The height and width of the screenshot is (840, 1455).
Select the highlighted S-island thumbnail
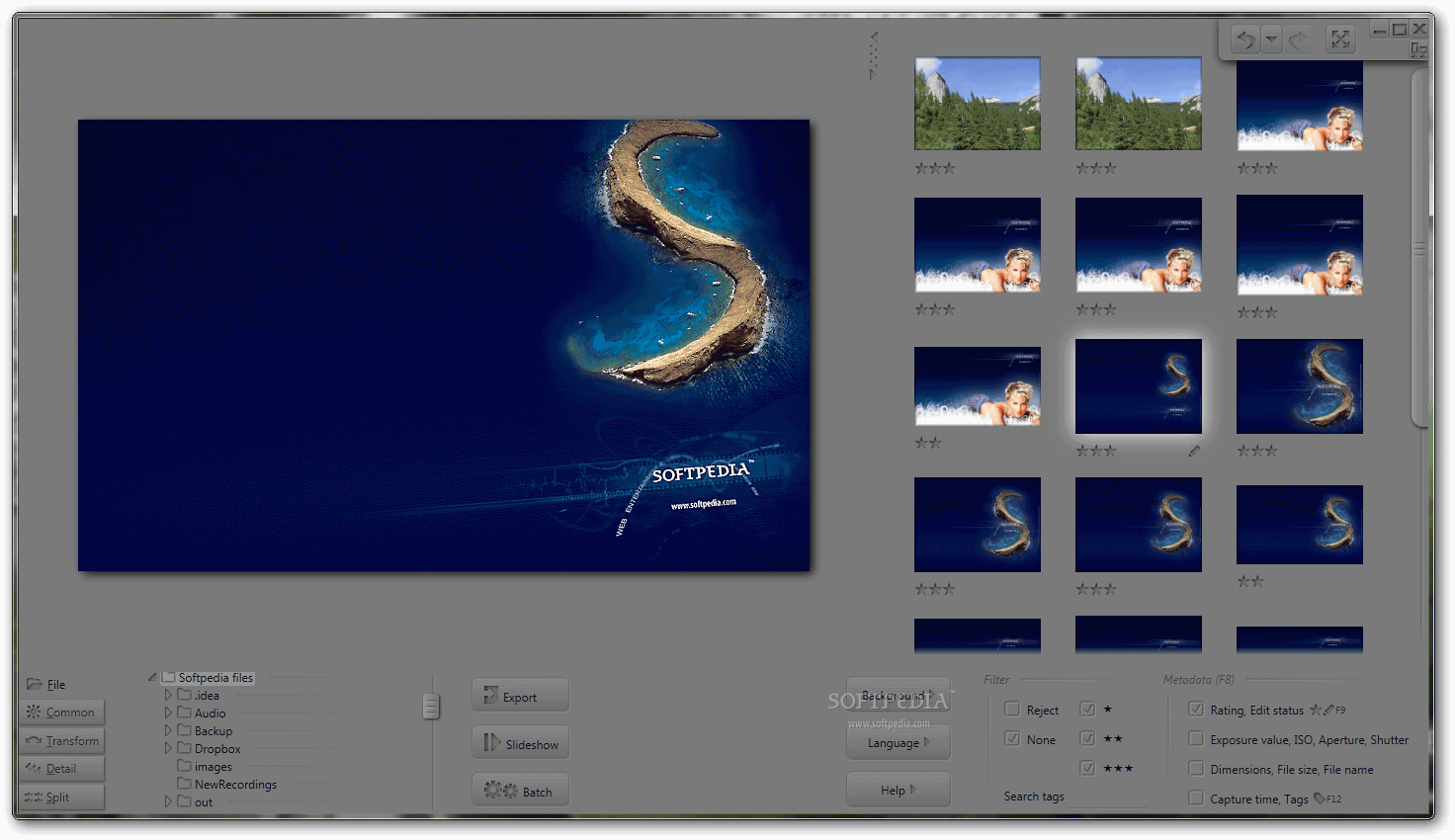click(1139, 386)
